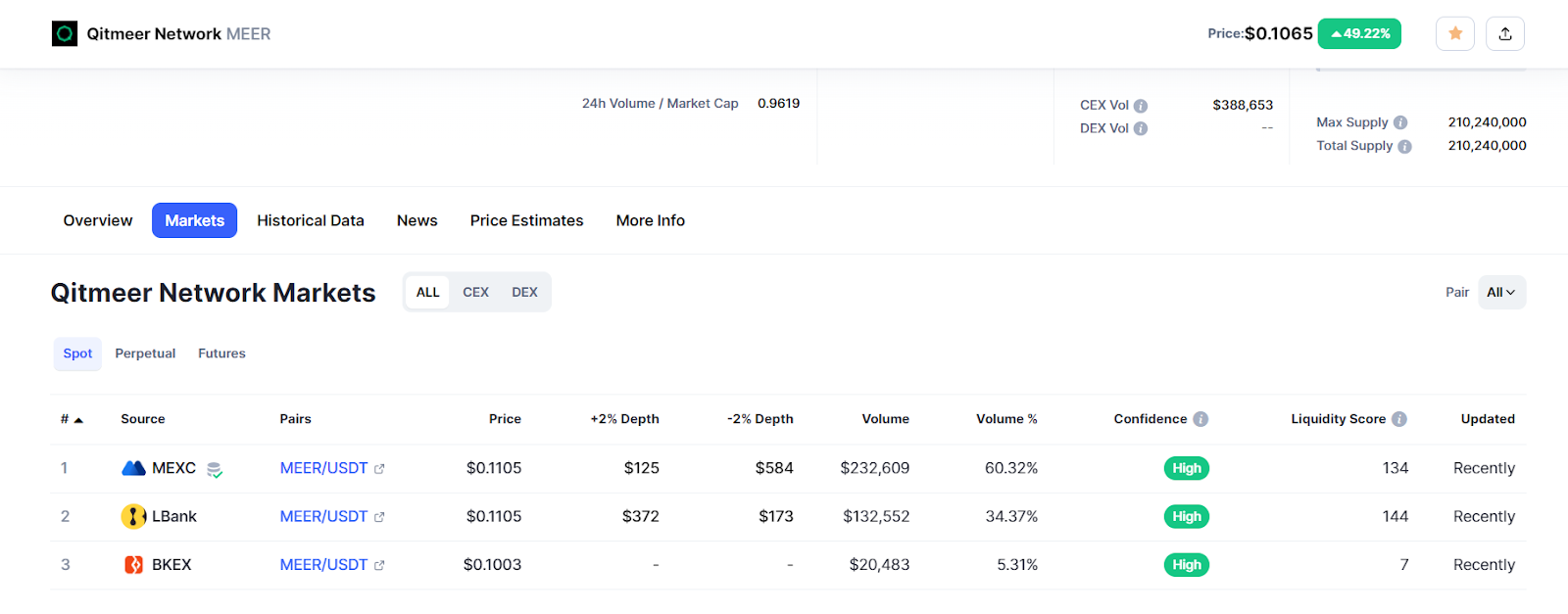Click DEX Vol info icon
Screen dimensions: 1568x614
tap(1141, 128)
